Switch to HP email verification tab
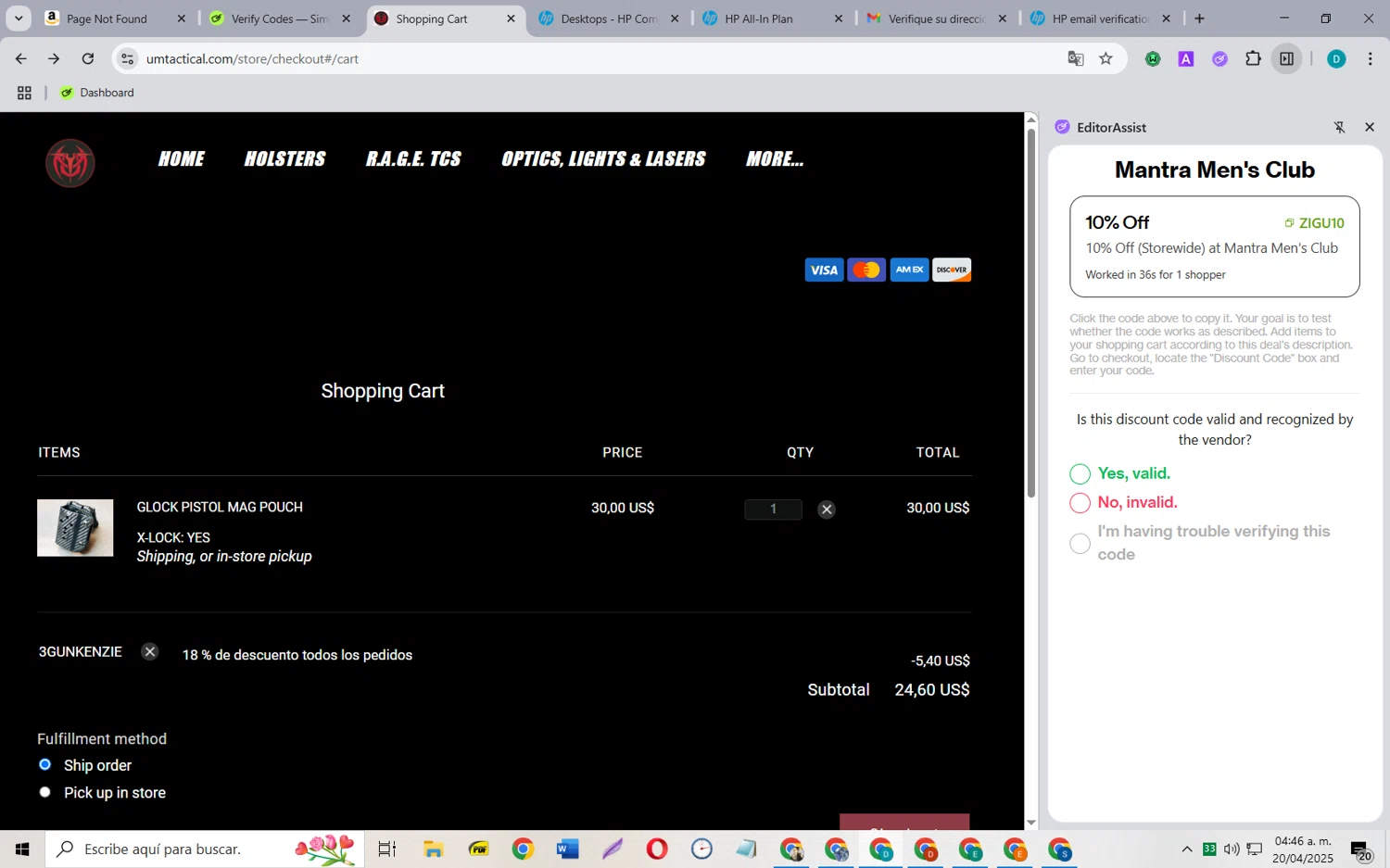 [1101, 19]
